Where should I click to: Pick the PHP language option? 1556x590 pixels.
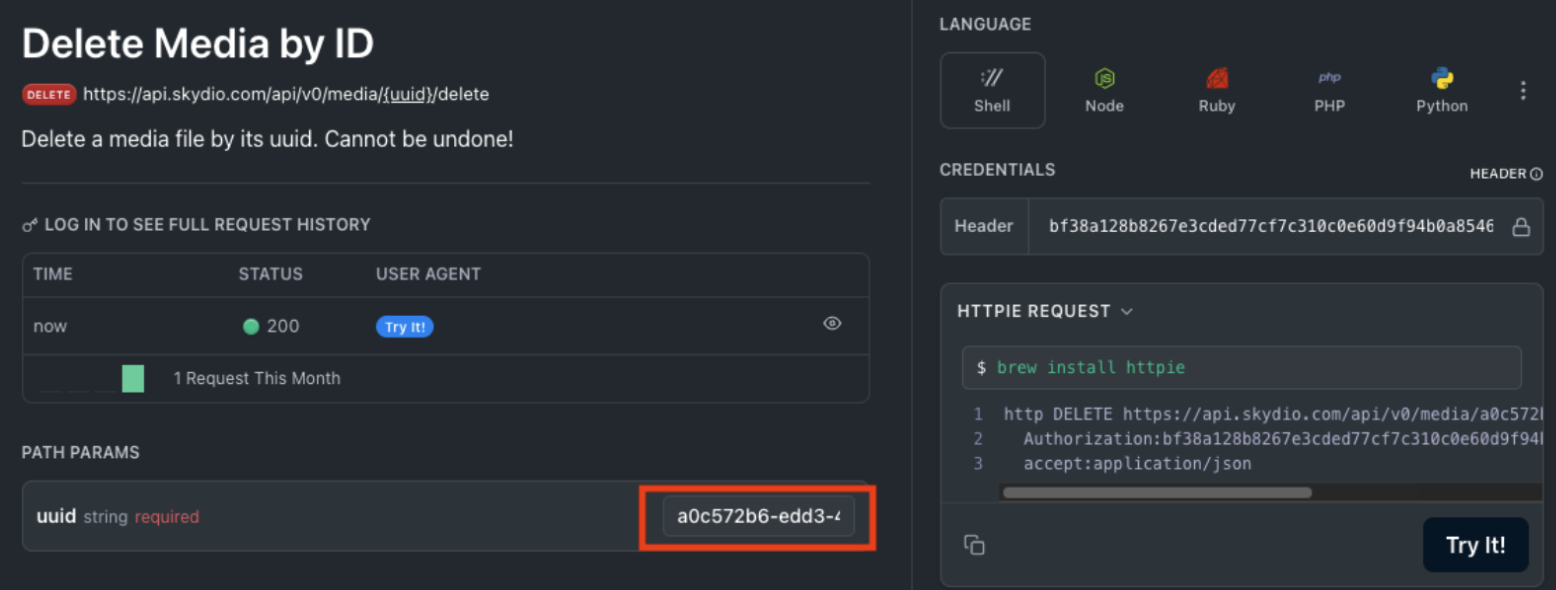tap(1329, 90)
